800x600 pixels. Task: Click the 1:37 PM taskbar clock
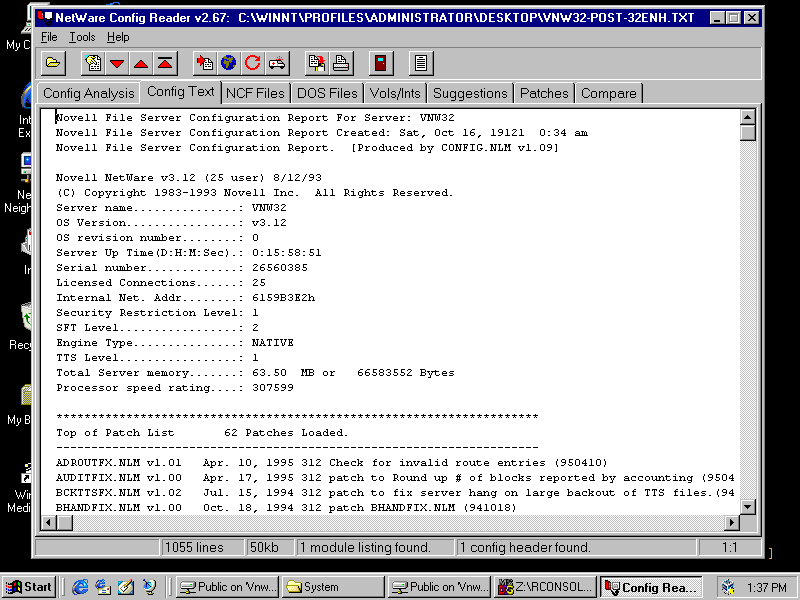766,588
